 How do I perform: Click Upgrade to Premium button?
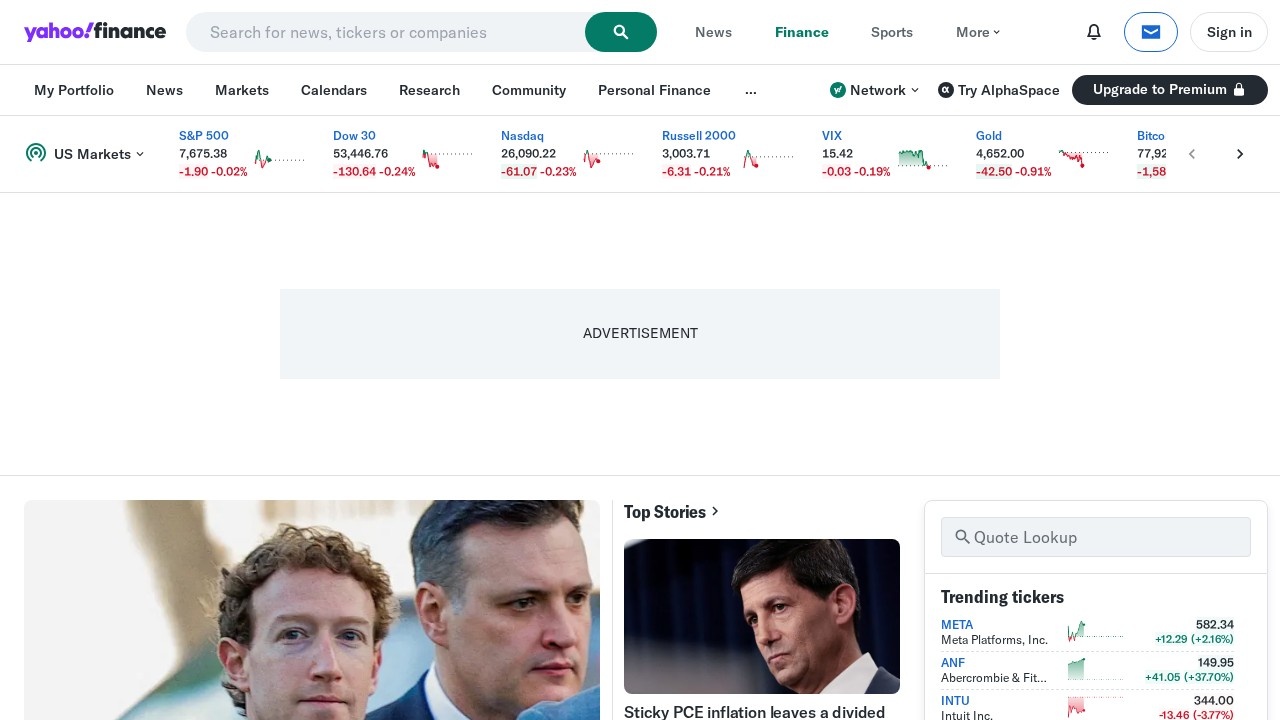1170,90
